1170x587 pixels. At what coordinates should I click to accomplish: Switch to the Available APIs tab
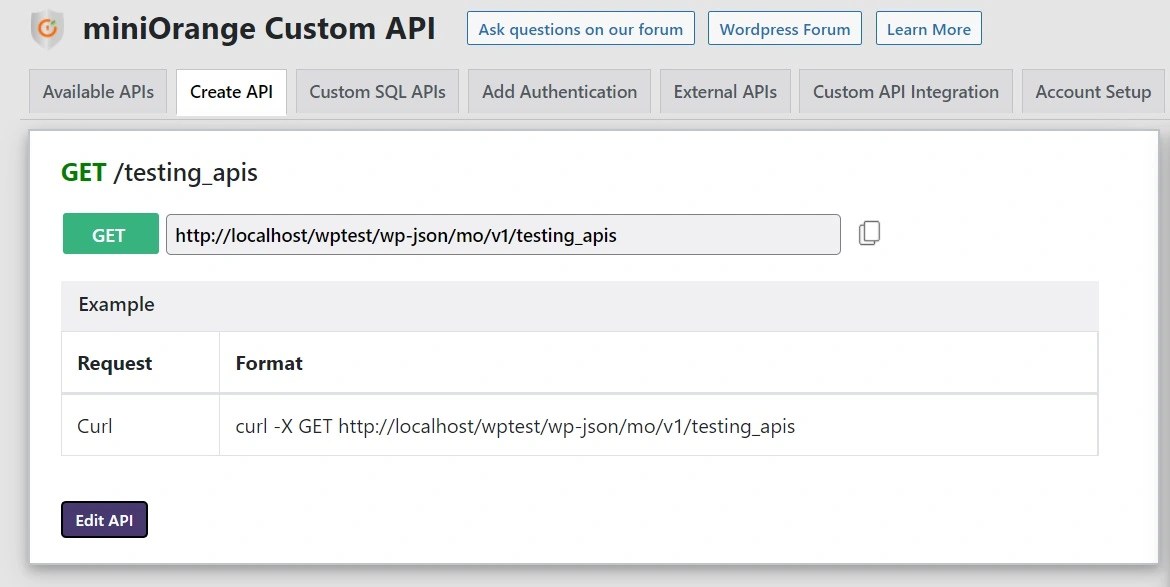coord(97,91)
